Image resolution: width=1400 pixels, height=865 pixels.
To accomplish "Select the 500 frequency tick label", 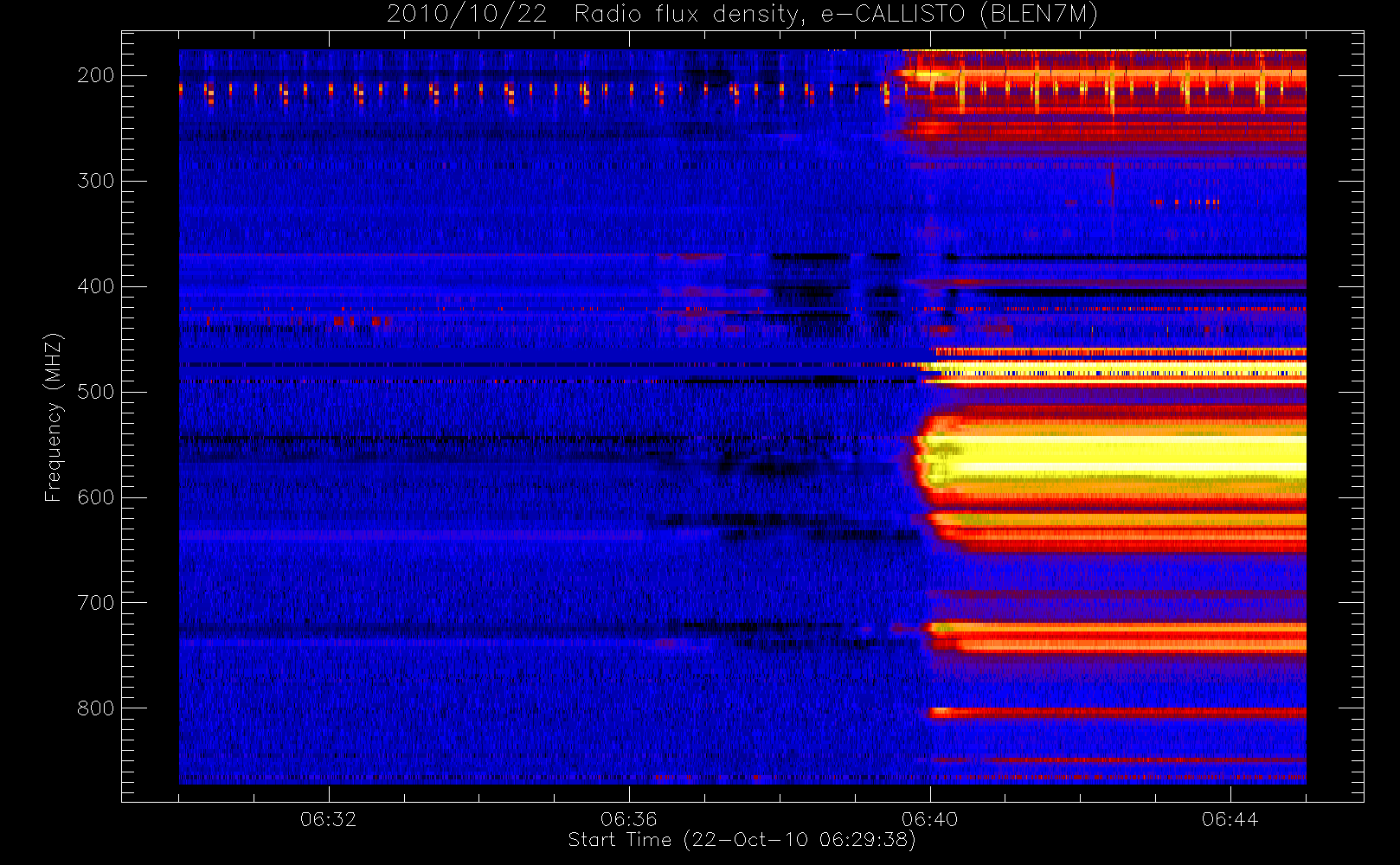I will [x=96, y=392].
